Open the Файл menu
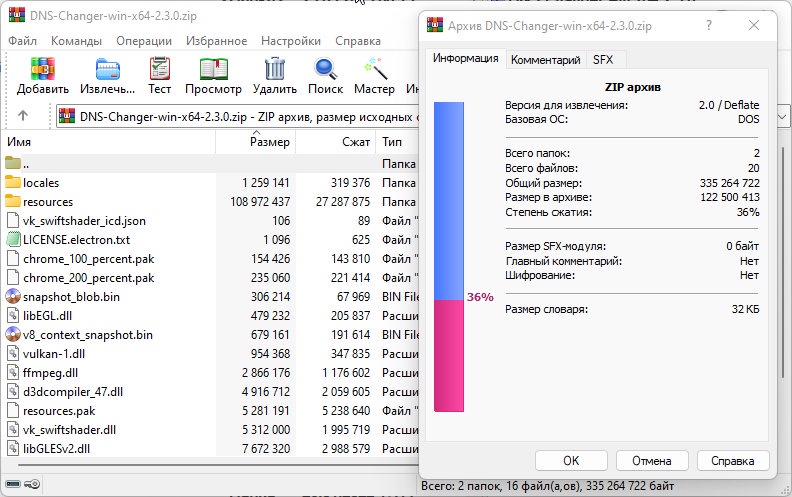 (22, 41)
